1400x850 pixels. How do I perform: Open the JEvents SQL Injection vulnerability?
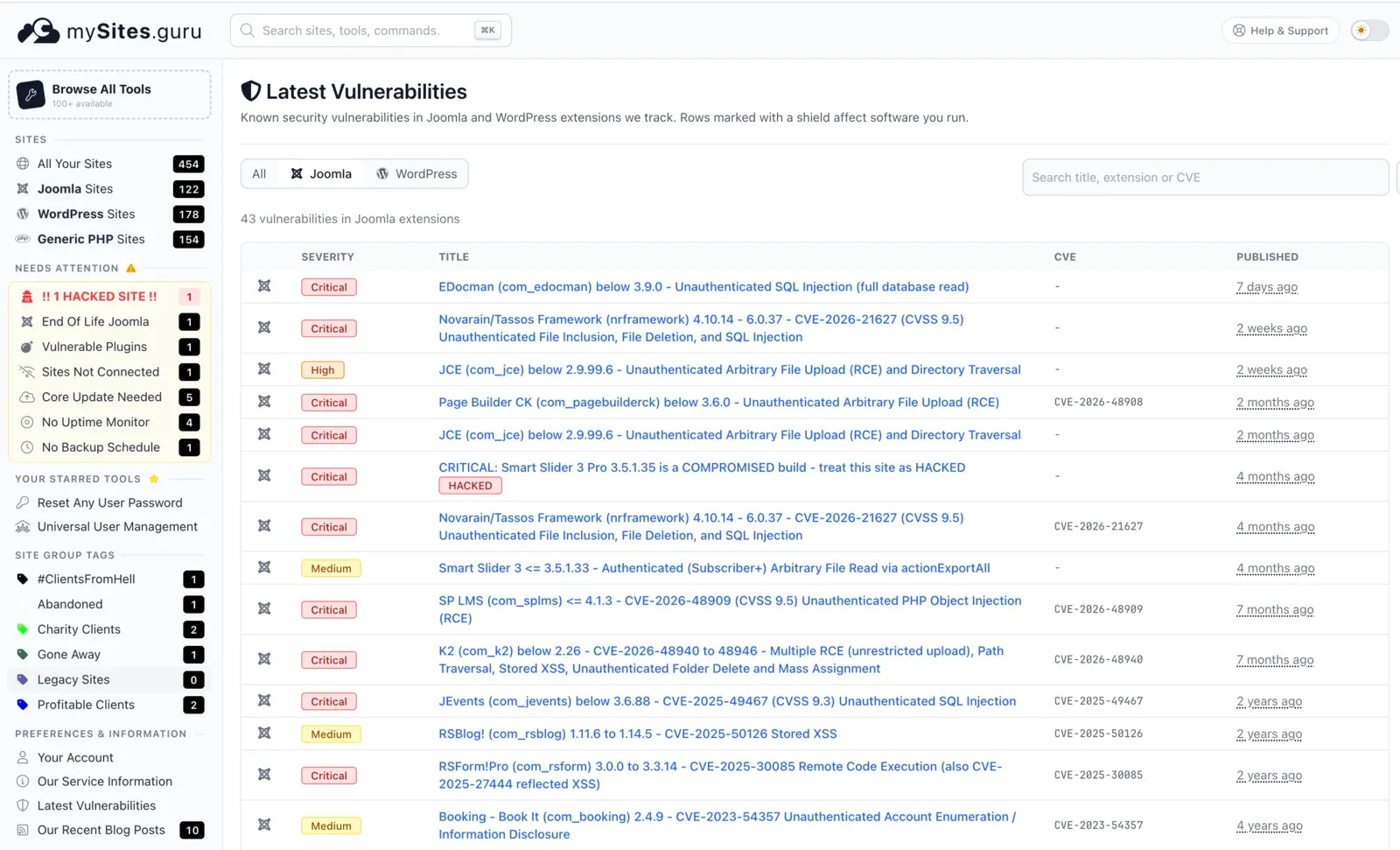727,702
